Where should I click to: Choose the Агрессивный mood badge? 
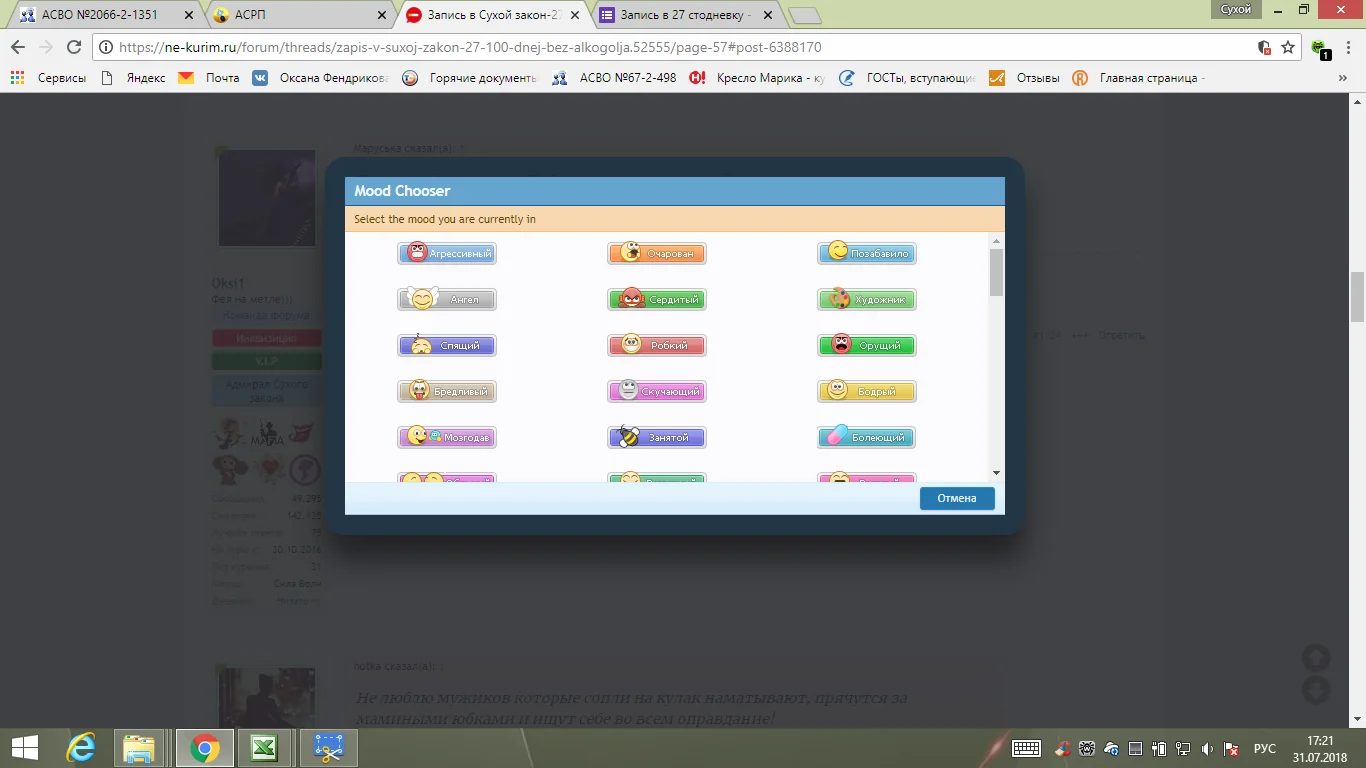coord(447,253)
